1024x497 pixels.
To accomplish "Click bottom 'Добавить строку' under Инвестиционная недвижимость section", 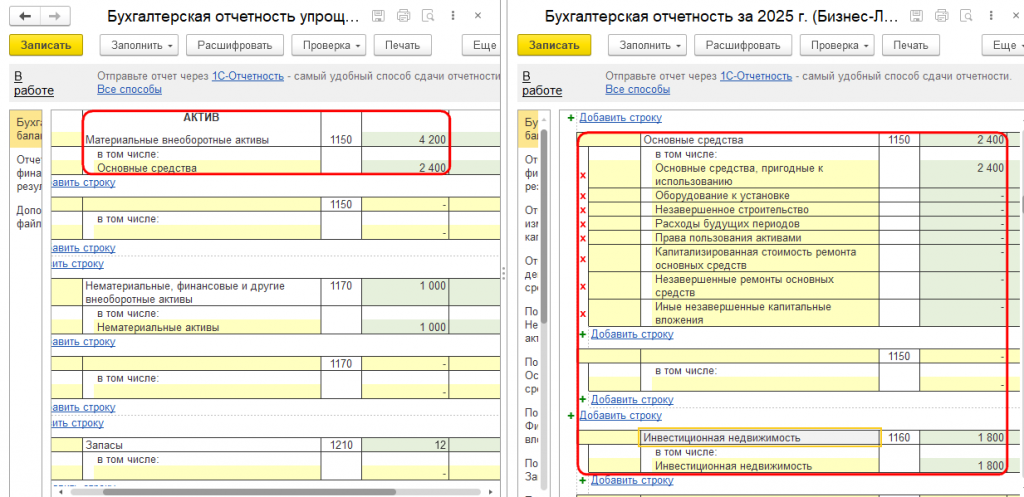I will 632,480.
